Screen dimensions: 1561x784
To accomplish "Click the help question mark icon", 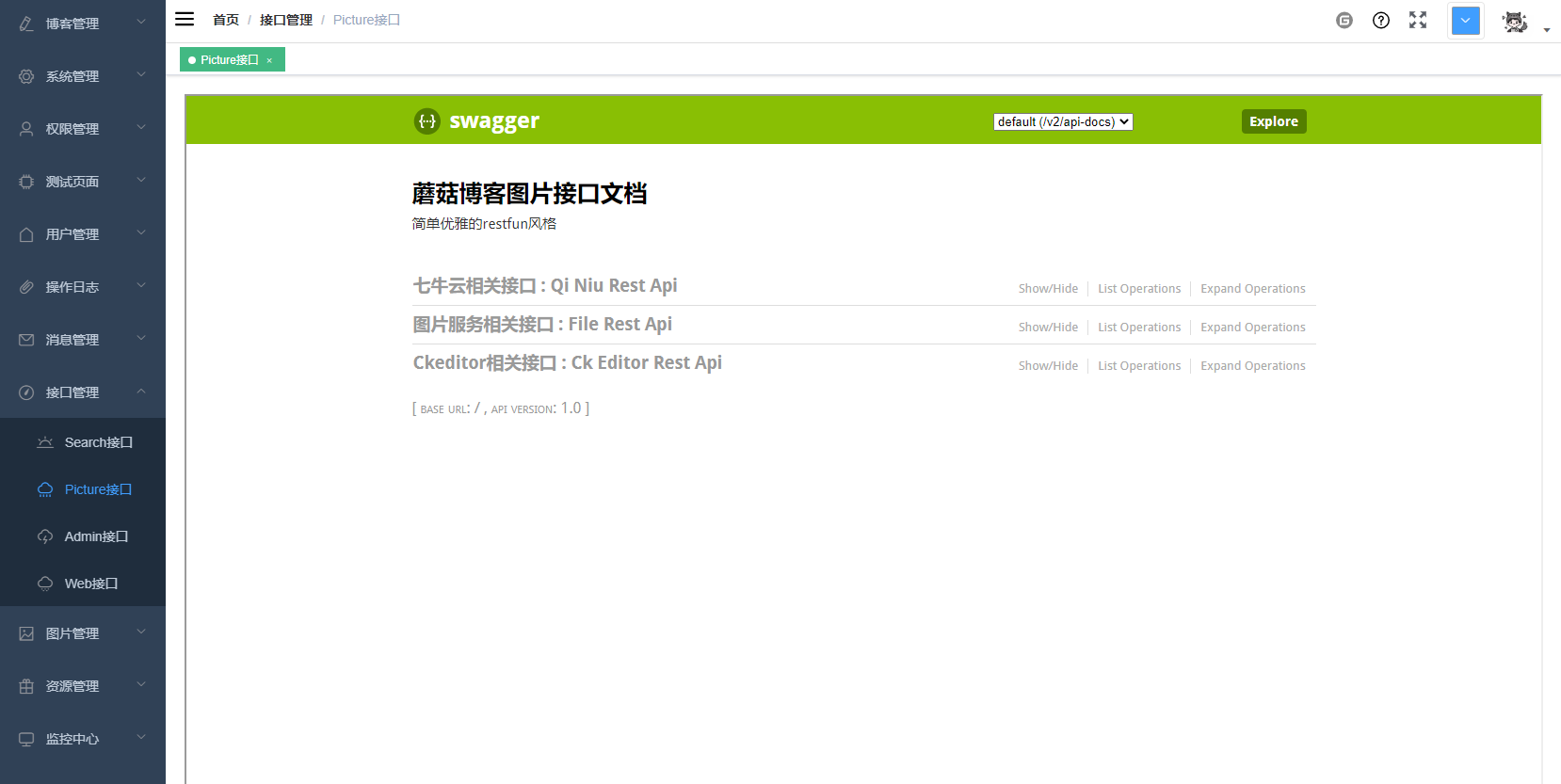I will pyautogui.click(x=1381, y=21).
